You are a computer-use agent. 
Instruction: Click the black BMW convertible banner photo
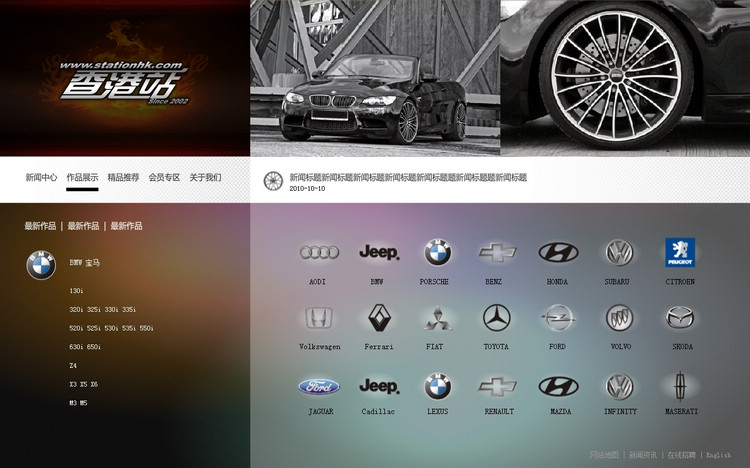click(375, 78)
